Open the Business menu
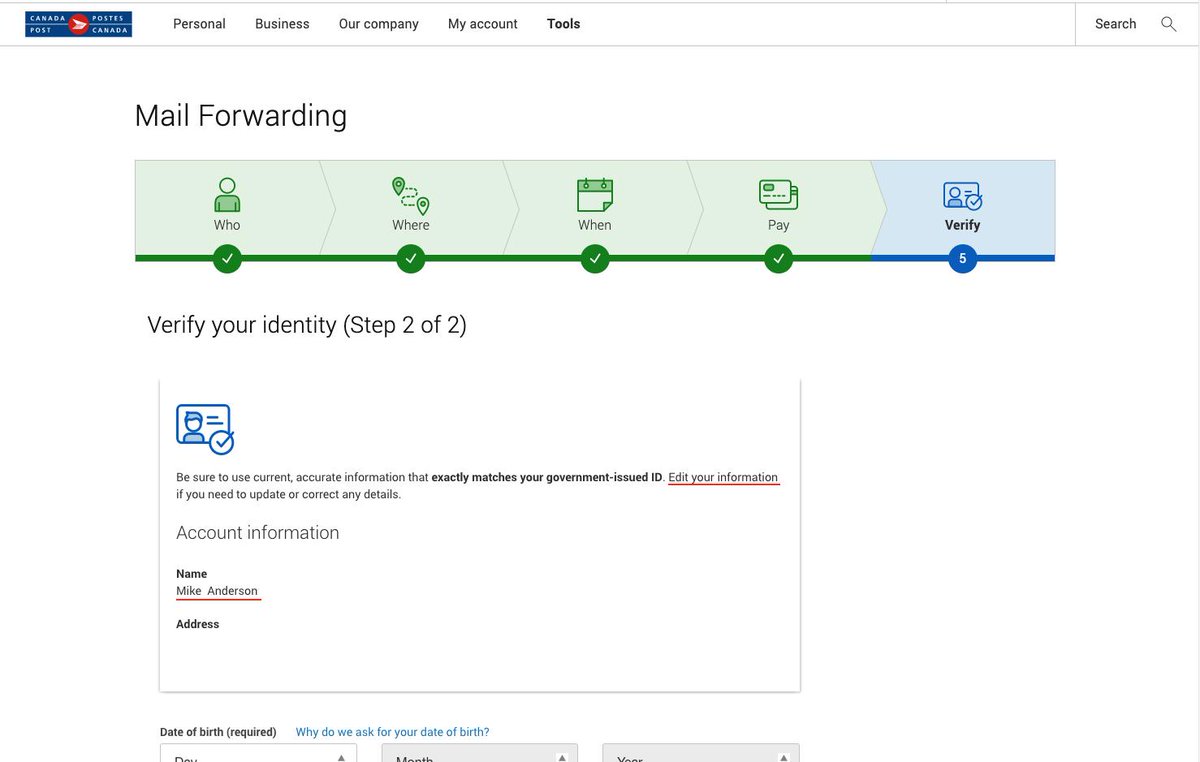This screenshot has width=1200, height=762. pyautogui.click(x=282, y=23)
